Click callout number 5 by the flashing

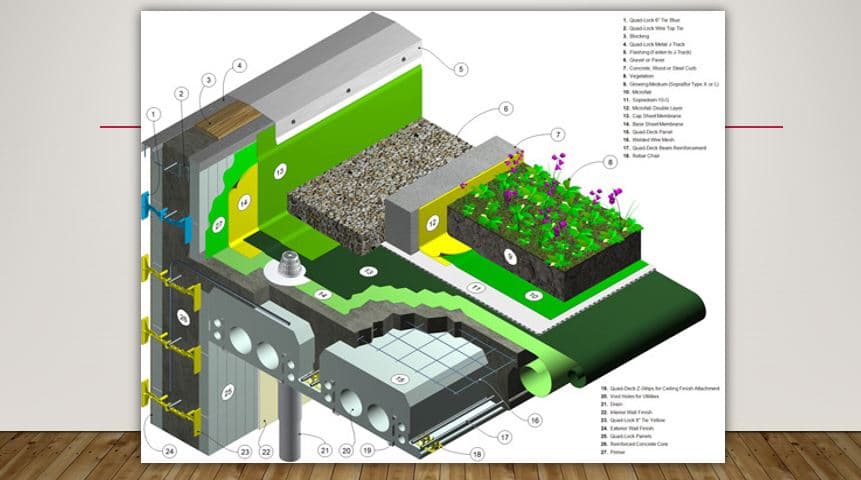(x=461, y=69)
